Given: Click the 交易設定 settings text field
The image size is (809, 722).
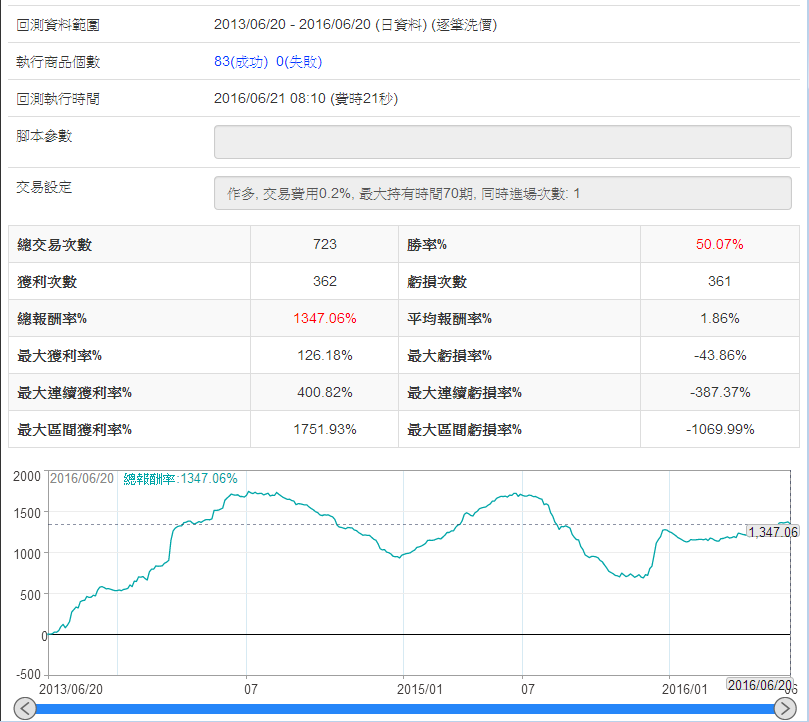Looking at the screenshot, I should coord(502,193).
